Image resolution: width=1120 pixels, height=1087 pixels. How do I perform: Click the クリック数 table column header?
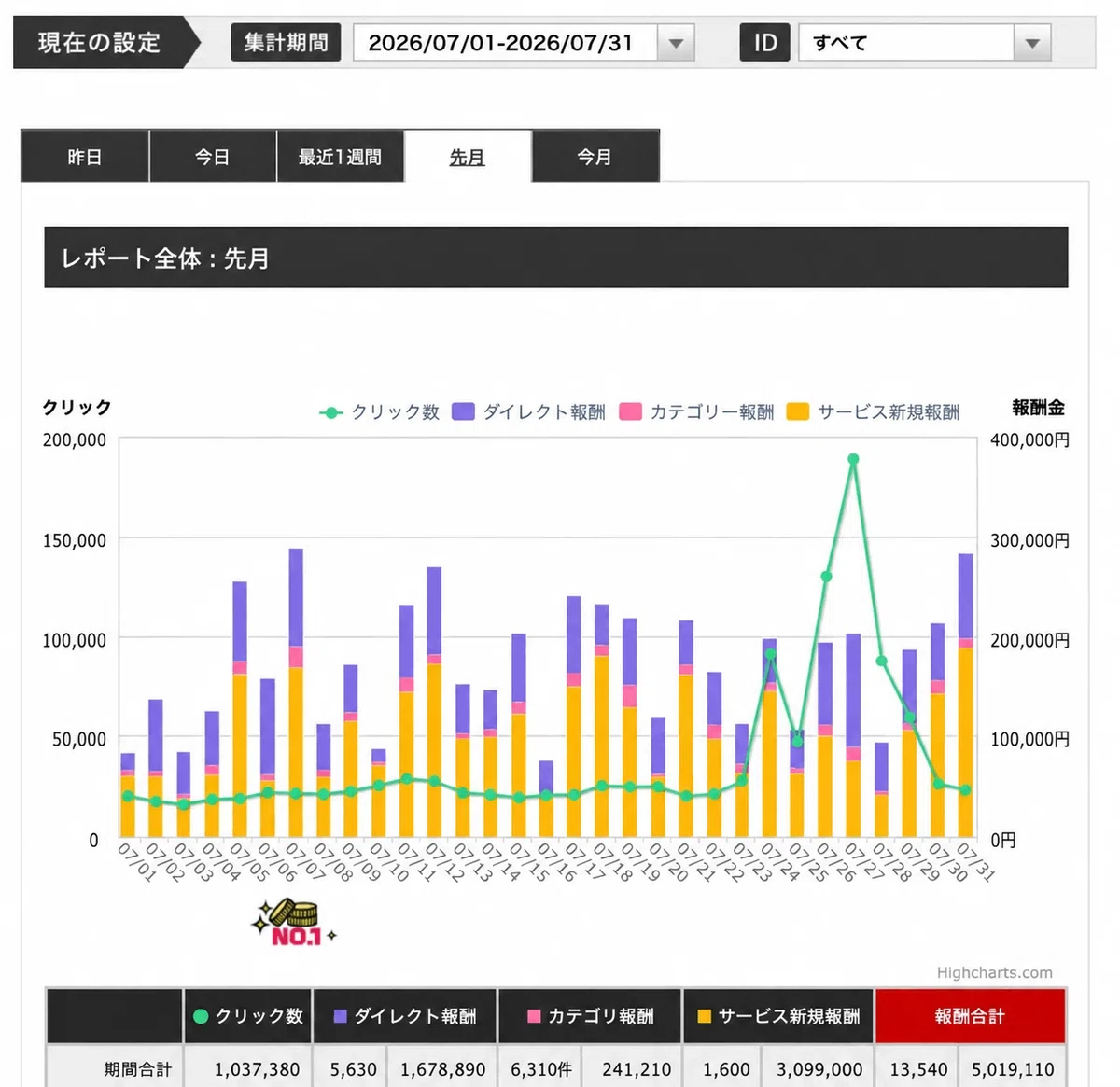(248, 1016)
